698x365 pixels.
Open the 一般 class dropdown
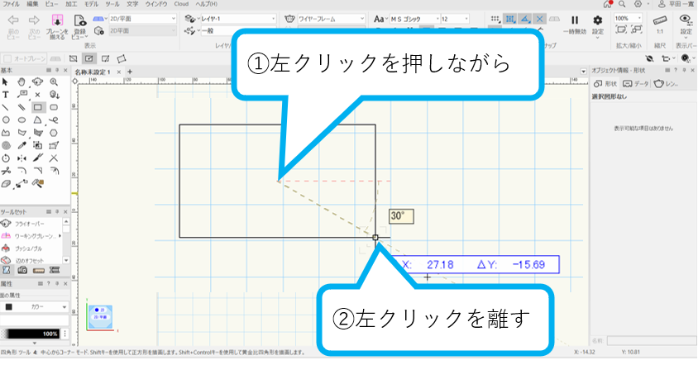[x=217, y=31]
